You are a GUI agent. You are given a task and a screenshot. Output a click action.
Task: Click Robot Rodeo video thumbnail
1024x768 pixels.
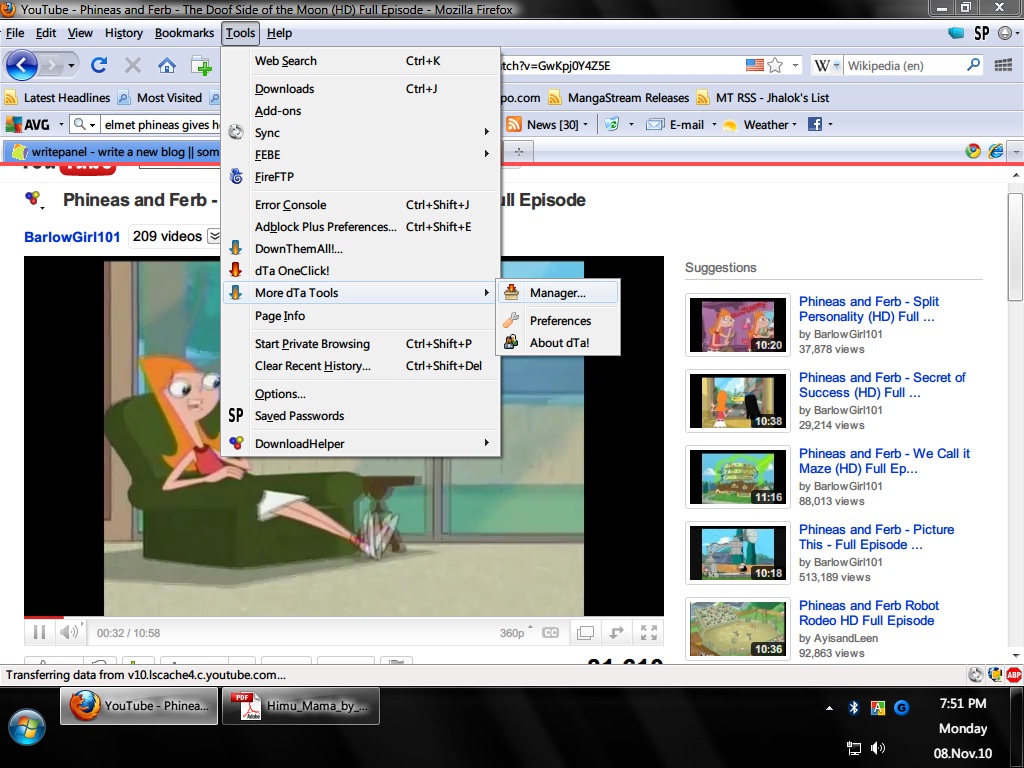(x=738, y=629)
